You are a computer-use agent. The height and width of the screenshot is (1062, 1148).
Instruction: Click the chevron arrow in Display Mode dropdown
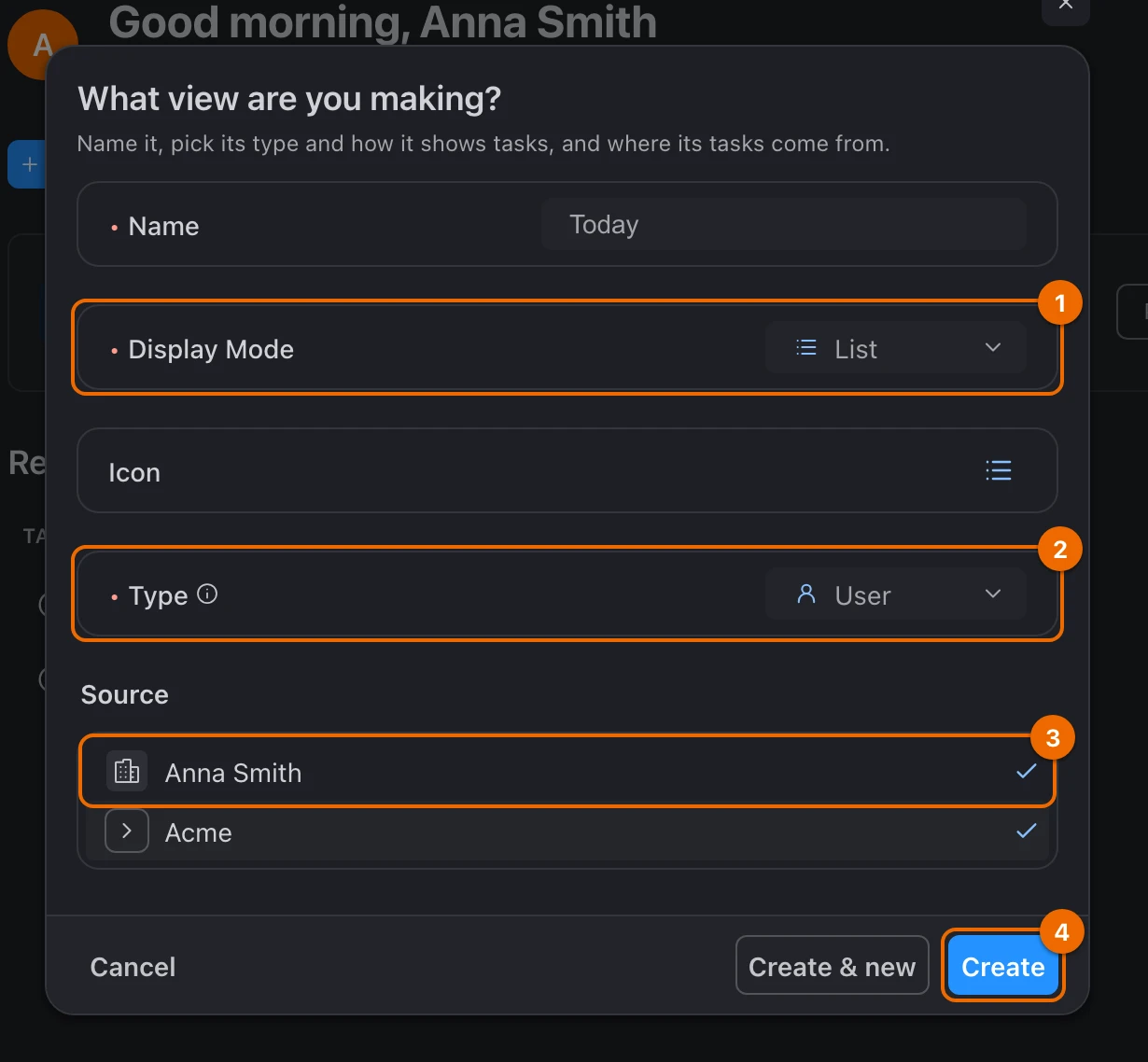tap(992, 347)
